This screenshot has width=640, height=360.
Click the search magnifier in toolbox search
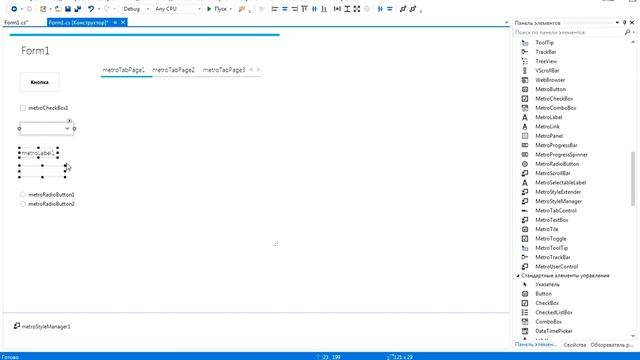(627, 32)
